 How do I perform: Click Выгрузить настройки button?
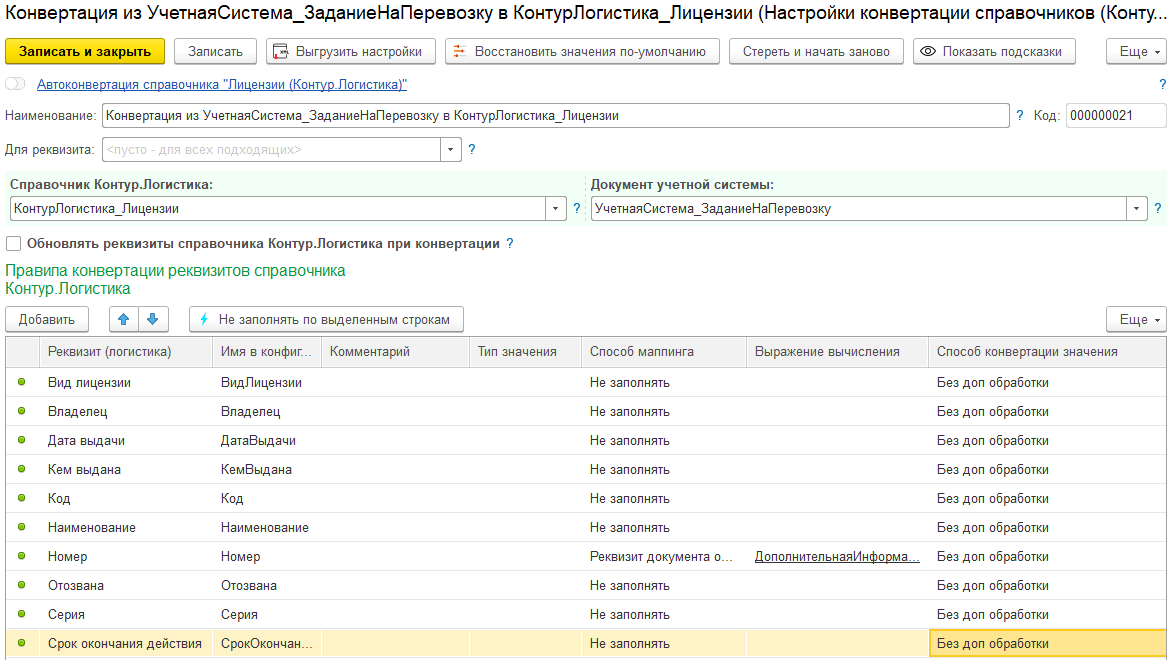(x=351, y=51)
